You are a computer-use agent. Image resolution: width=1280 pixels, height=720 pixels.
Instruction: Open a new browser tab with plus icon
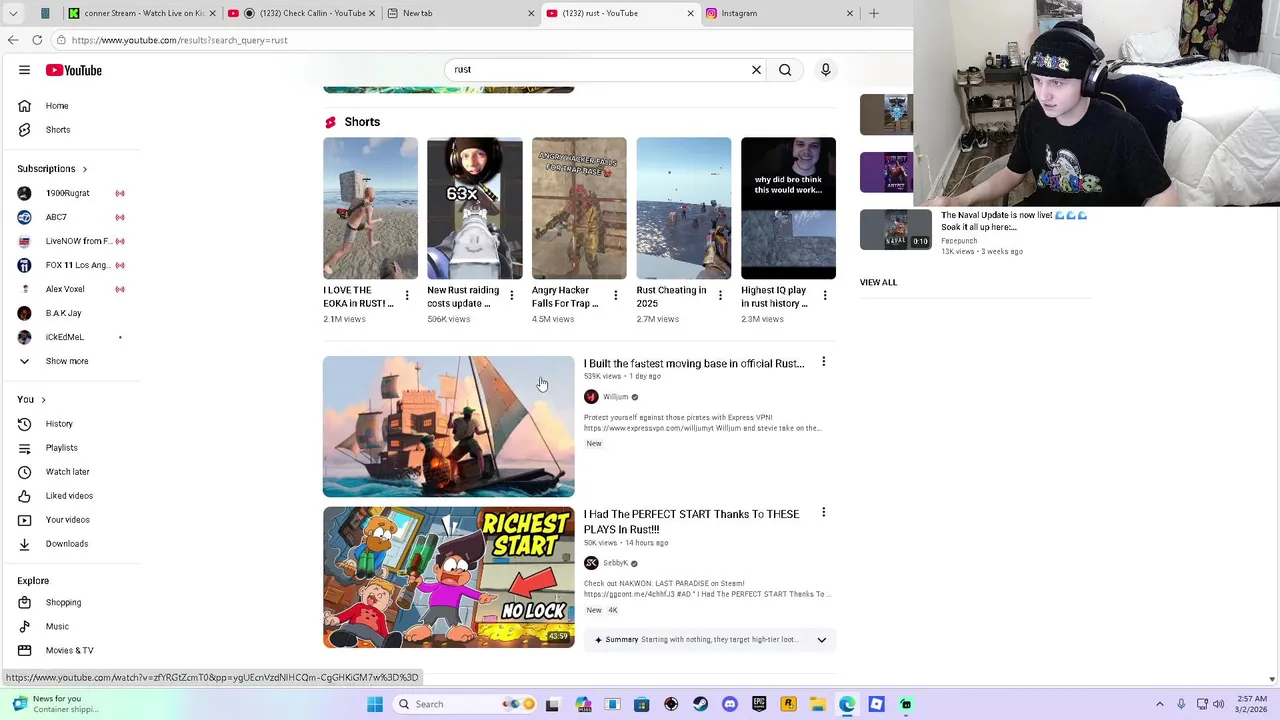click(874, 13)
